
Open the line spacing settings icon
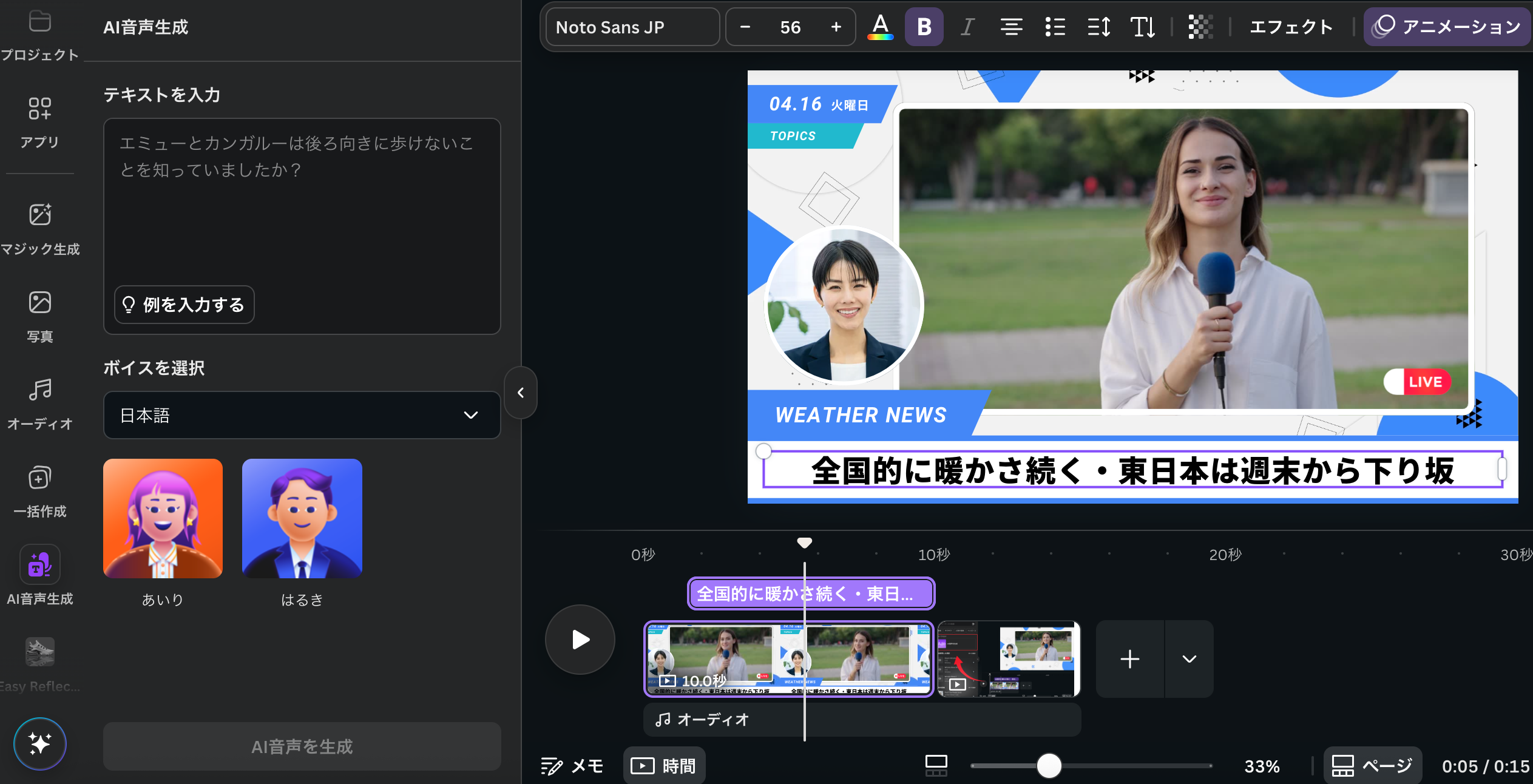(x=1099, y=27)
